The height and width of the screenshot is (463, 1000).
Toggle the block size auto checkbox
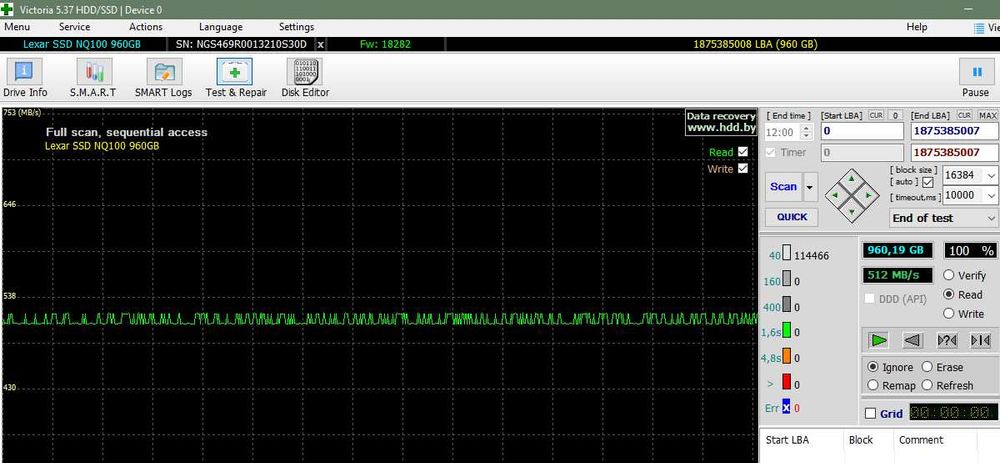[x=928, y=182]
